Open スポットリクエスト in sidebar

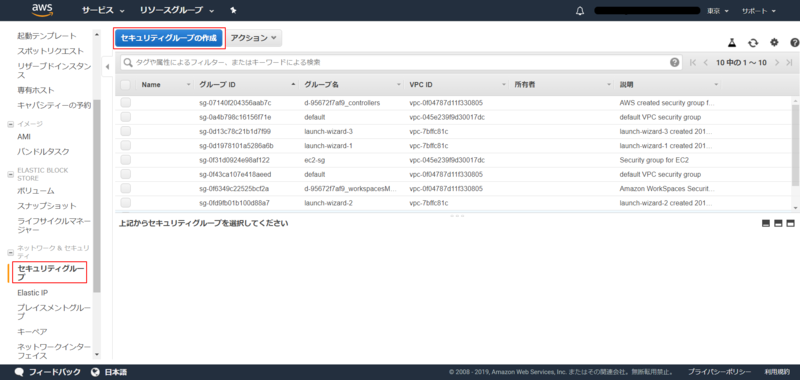(51, 52)
